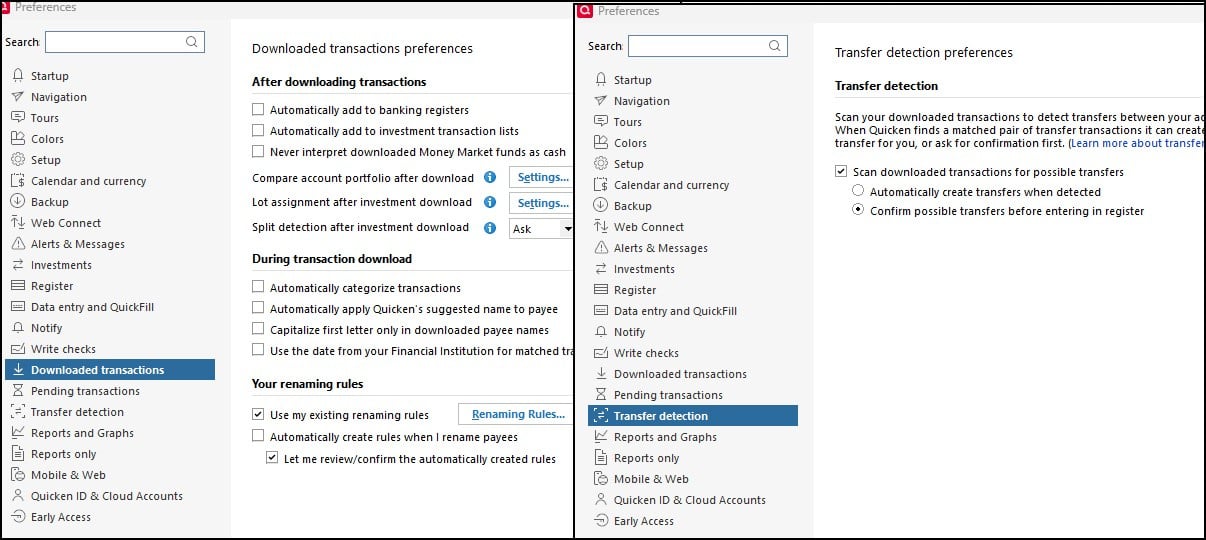Uncheck Let me review/confirm automatically created rules
1206x540 pixels.
point(272,459)
